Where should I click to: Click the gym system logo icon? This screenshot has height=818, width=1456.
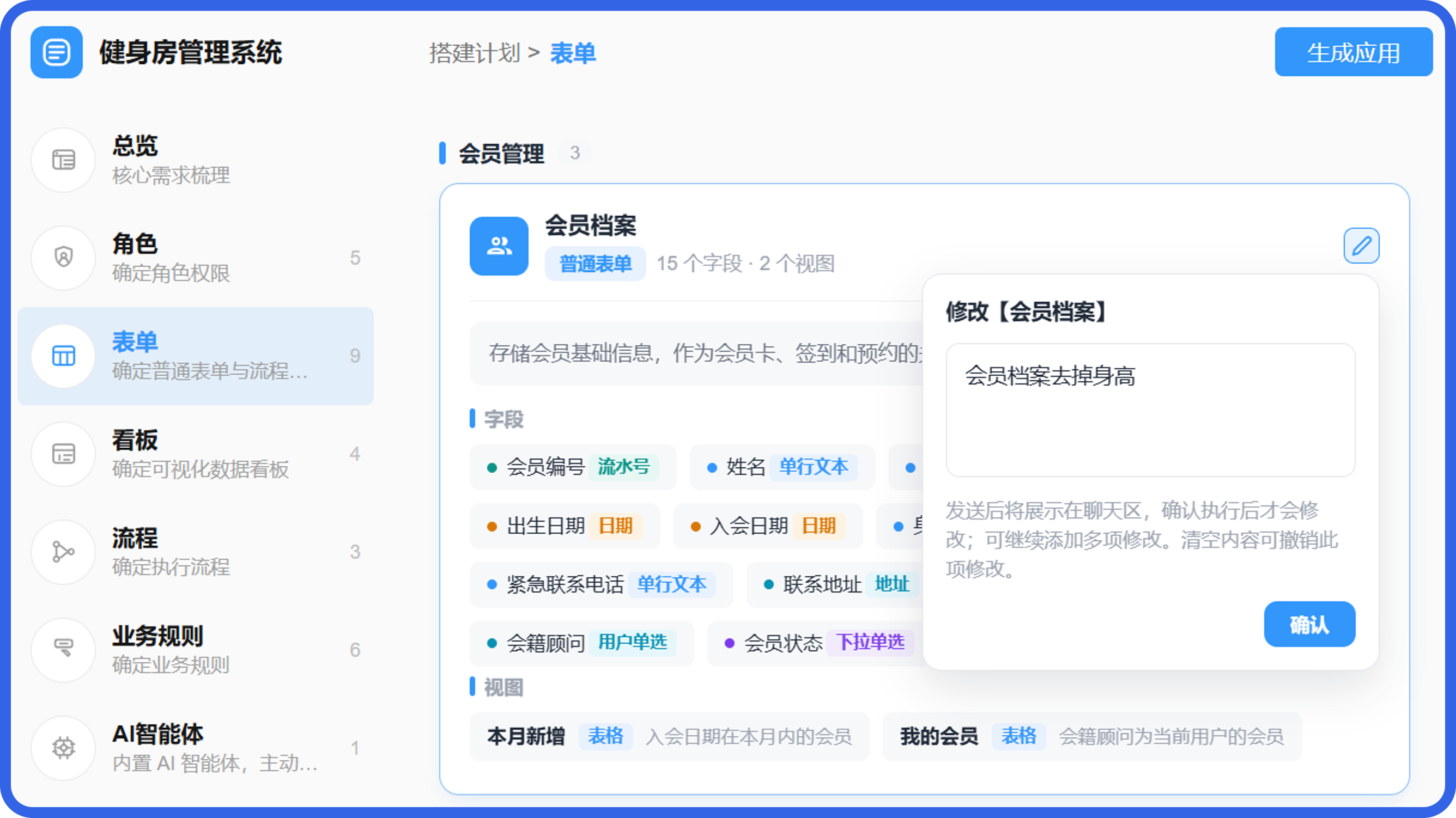pos(57,52)
